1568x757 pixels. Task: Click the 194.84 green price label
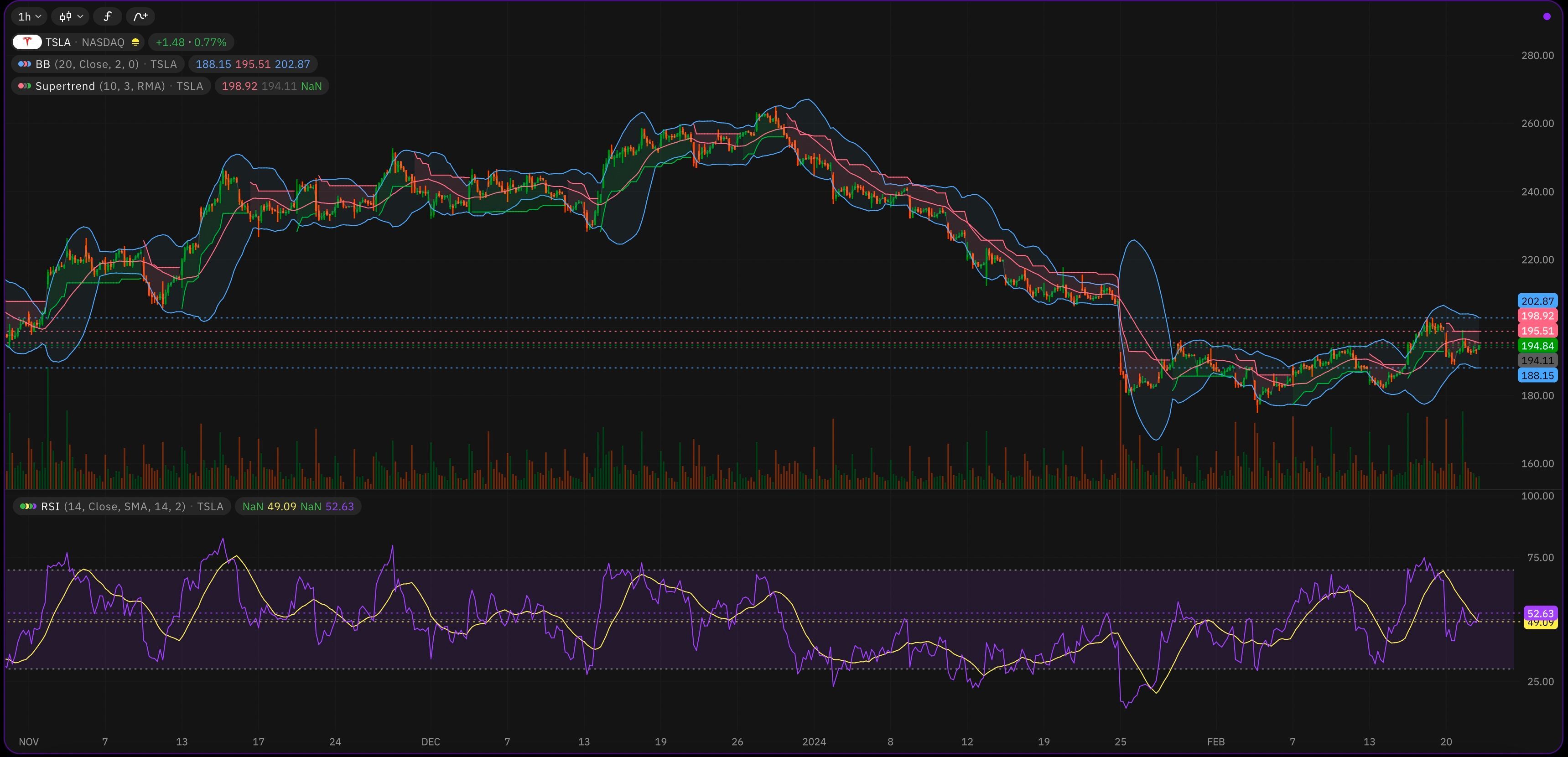(x=1537, y=346)
